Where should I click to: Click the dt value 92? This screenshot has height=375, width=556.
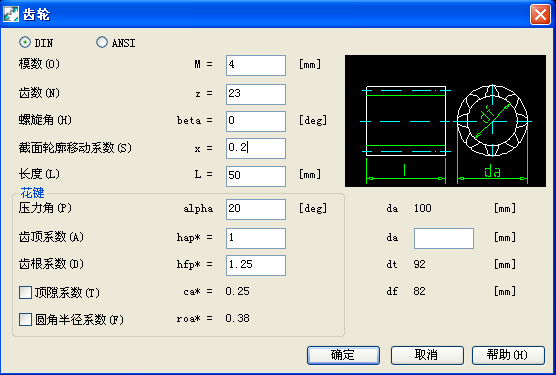point(419,264)
